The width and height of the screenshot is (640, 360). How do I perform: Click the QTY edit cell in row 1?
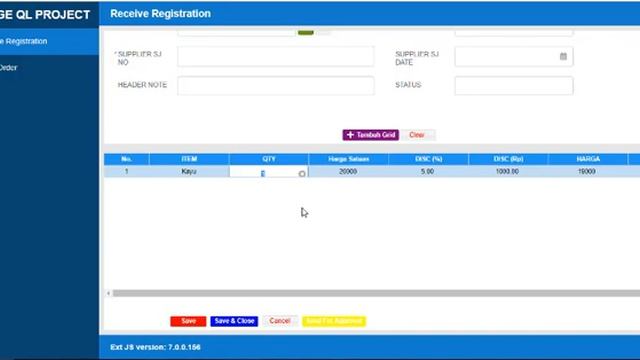coord(269,172)
